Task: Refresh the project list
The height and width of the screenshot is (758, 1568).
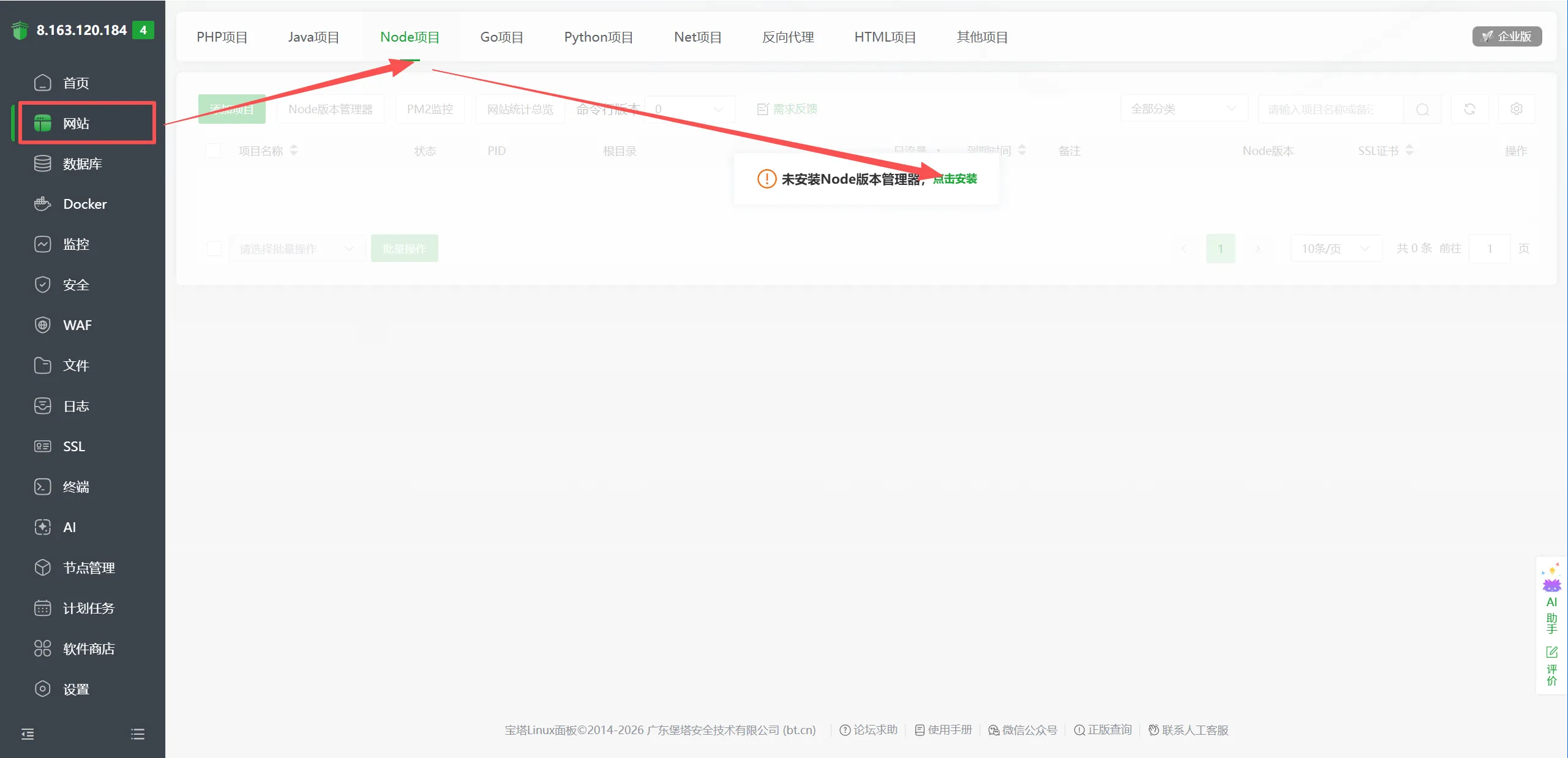Action: pos(1469,109)
